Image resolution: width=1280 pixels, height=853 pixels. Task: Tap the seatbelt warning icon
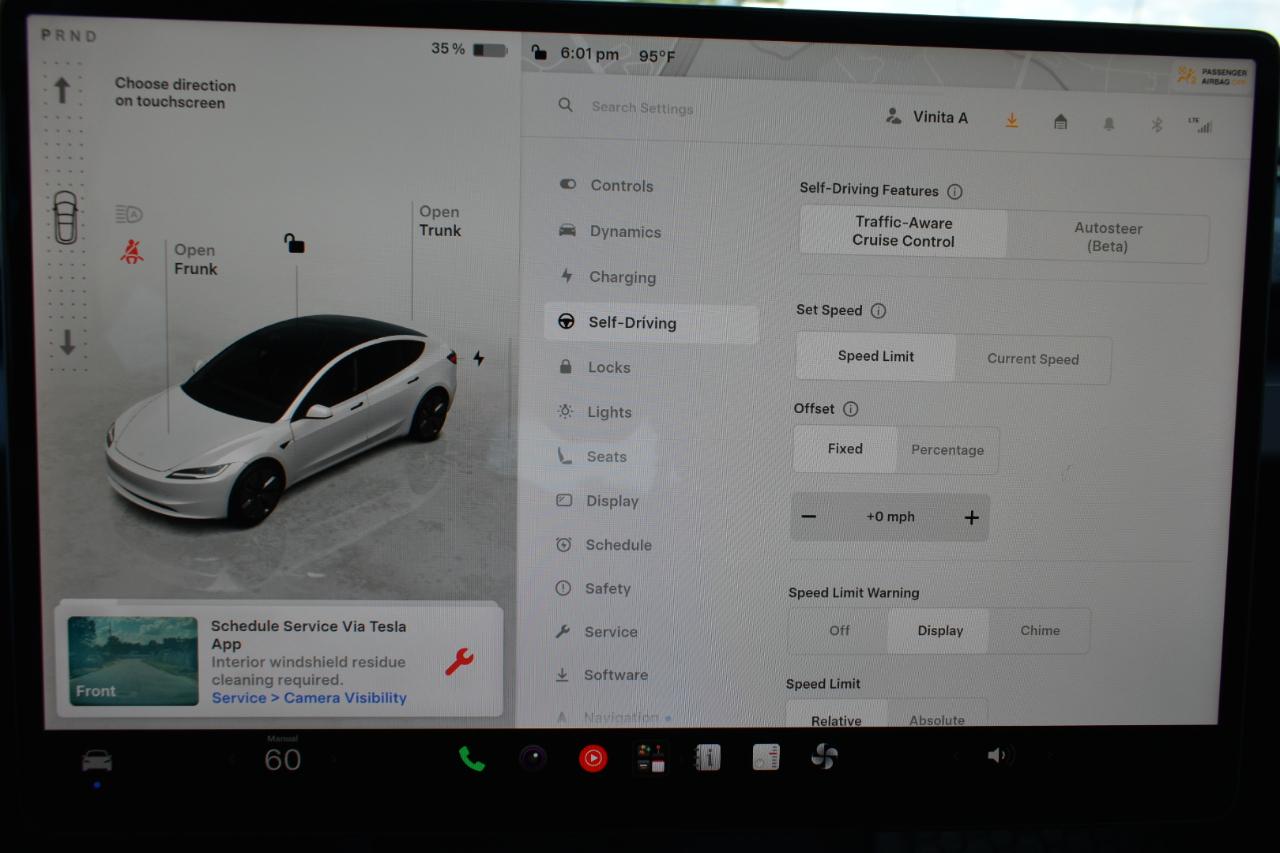(x=132, y=252)
